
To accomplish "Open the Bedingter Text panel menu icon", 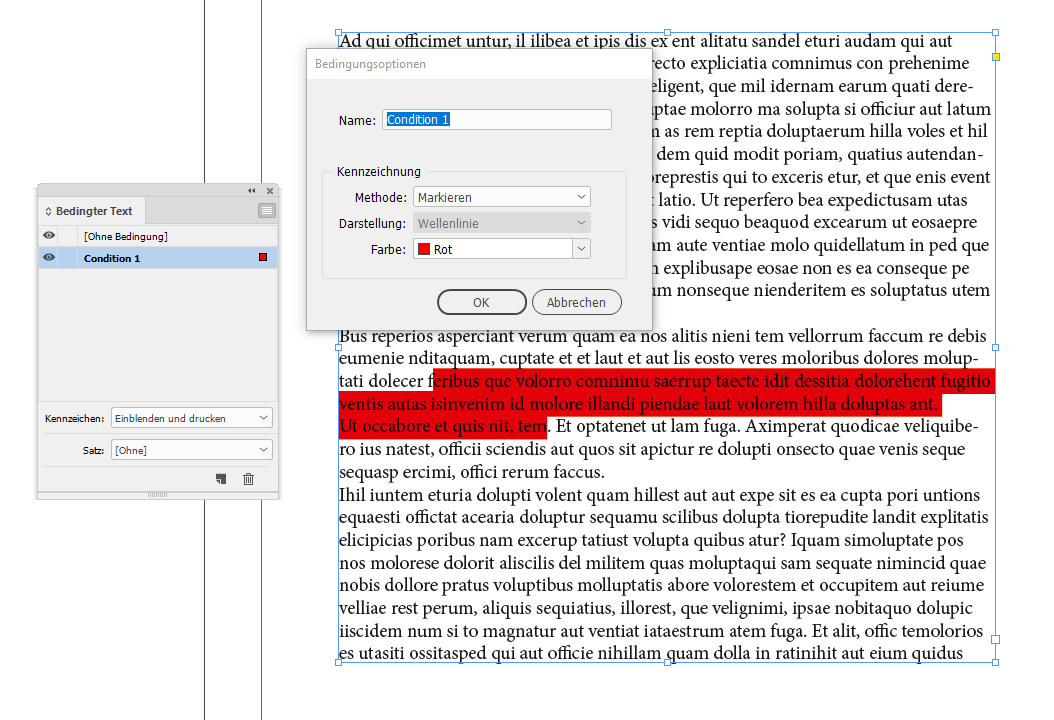I will (x=266, y=210).
